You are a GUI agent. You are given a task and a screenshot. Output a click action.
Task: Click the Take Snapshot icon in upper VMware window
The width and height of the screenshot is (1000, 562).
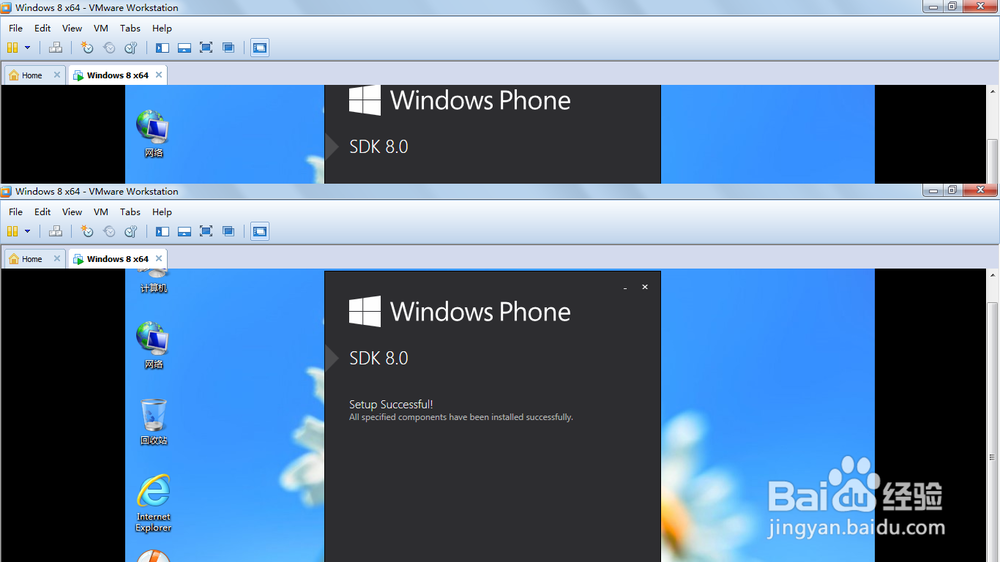click(87, 48)
